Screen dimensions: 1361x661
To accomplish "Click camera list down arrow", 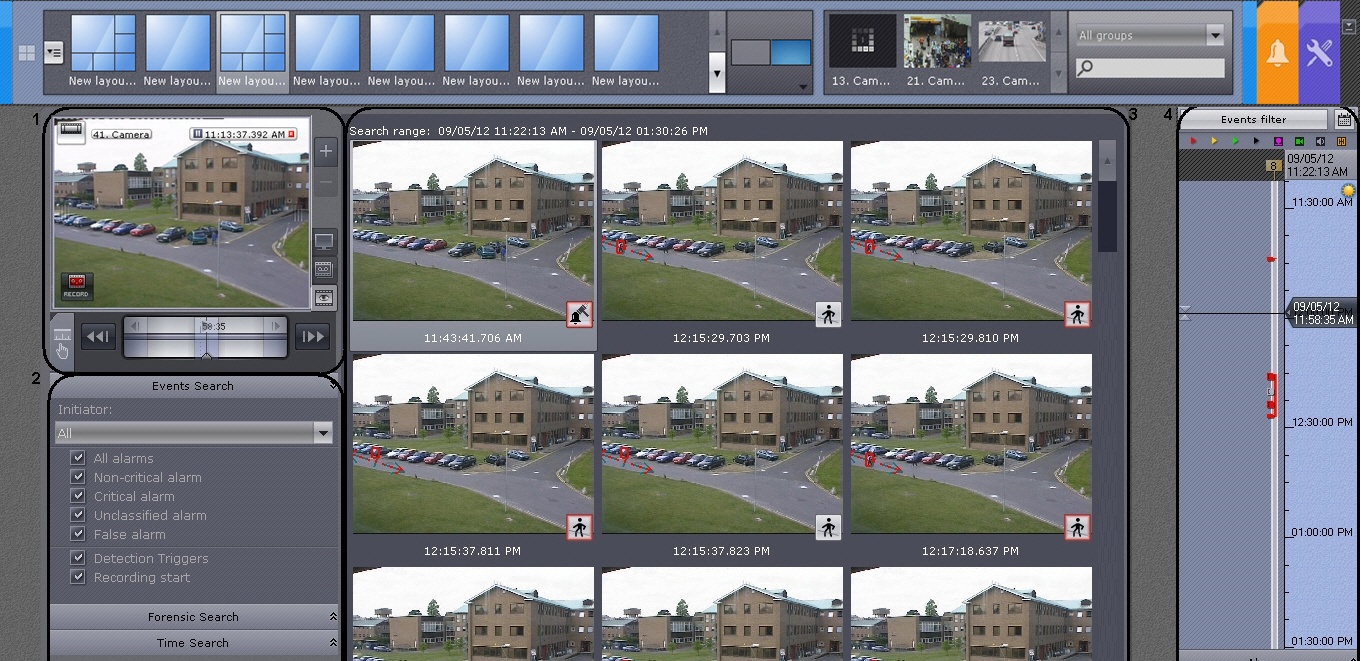I will tap(1059, 74).
